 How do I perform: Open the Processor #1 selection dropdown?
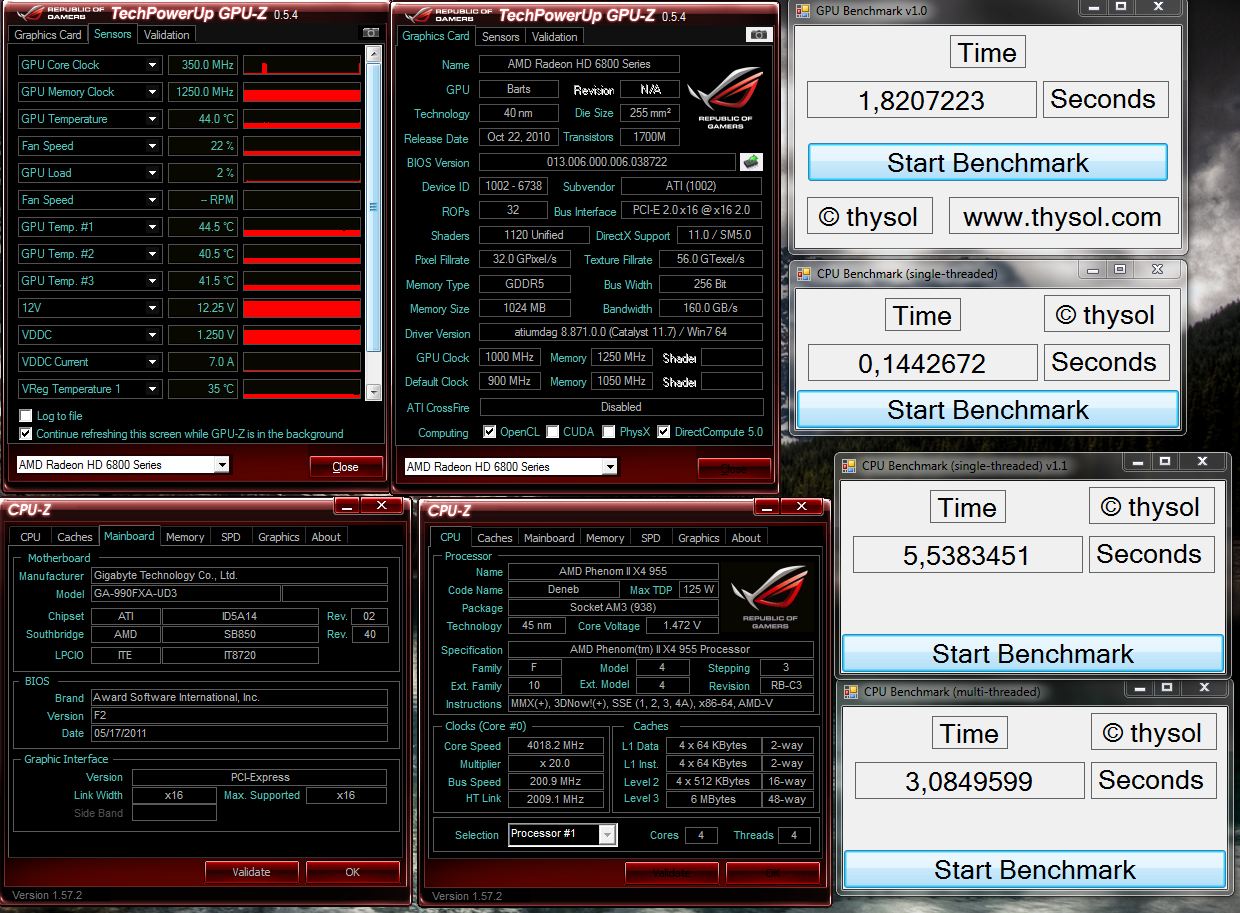607,834
